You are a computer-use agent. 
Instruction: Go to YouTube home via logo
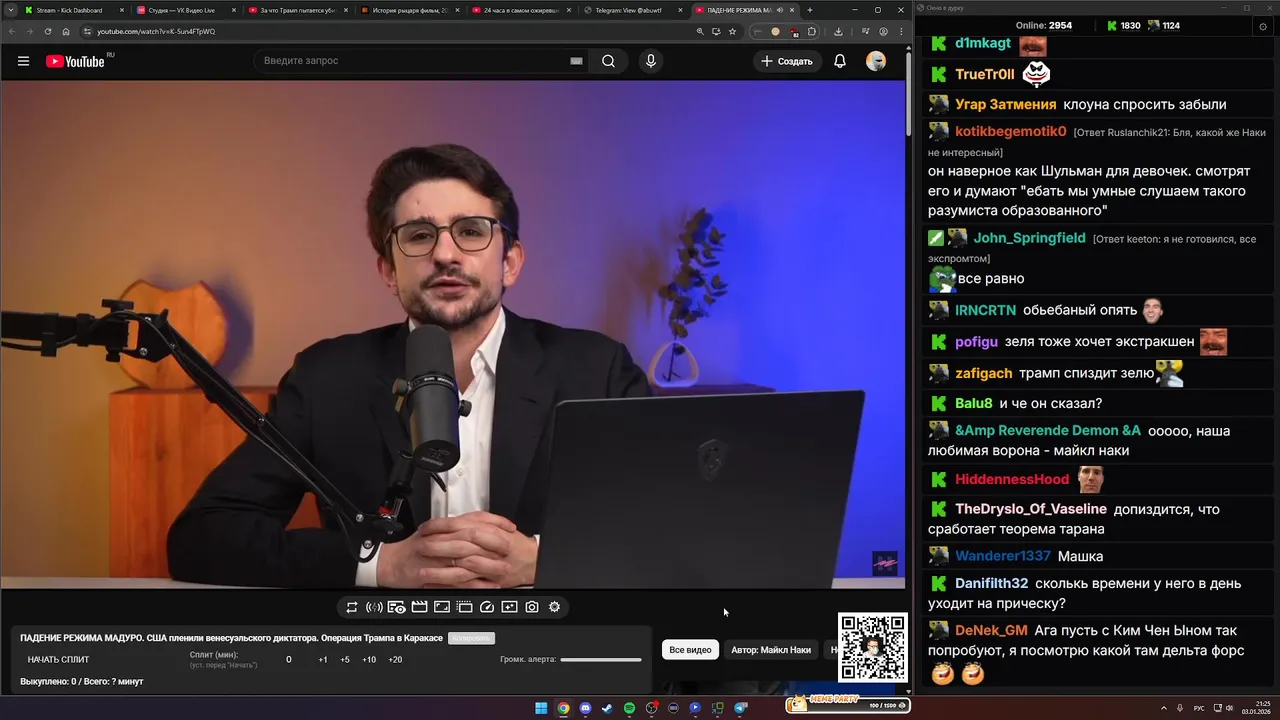coord(75,61)
